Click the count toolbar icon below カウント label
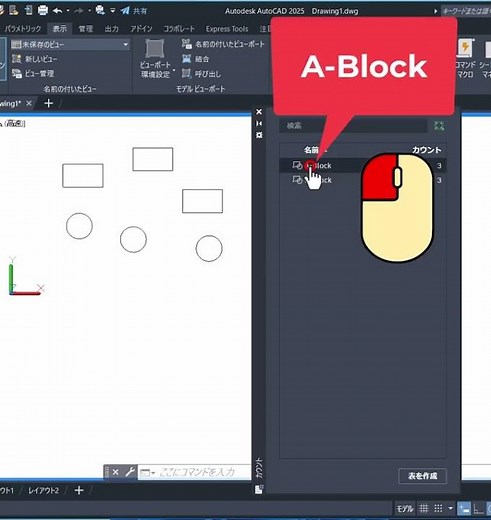 click(259, 489)
